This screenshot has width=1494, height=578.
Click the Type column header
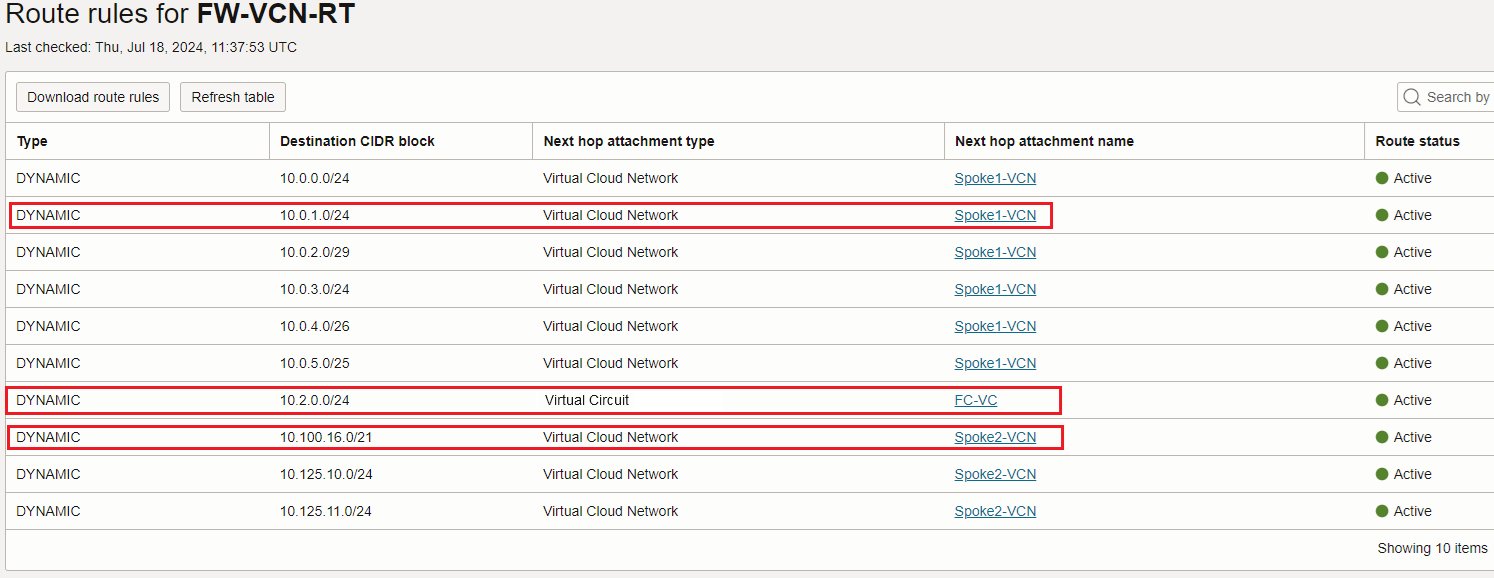pyautogui.click(x=32, y=141)
